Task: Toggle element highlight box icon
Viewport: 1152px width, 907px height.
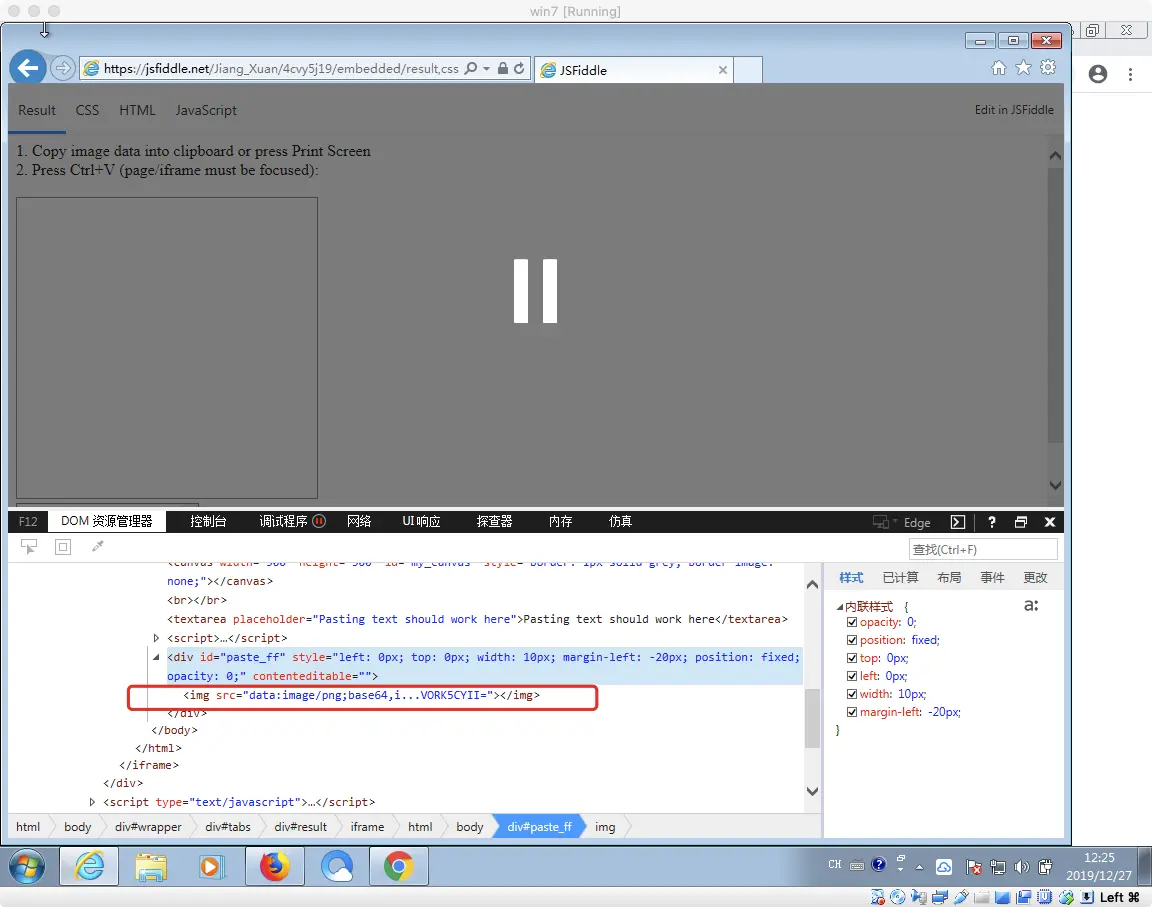Action: click(63, 546)
